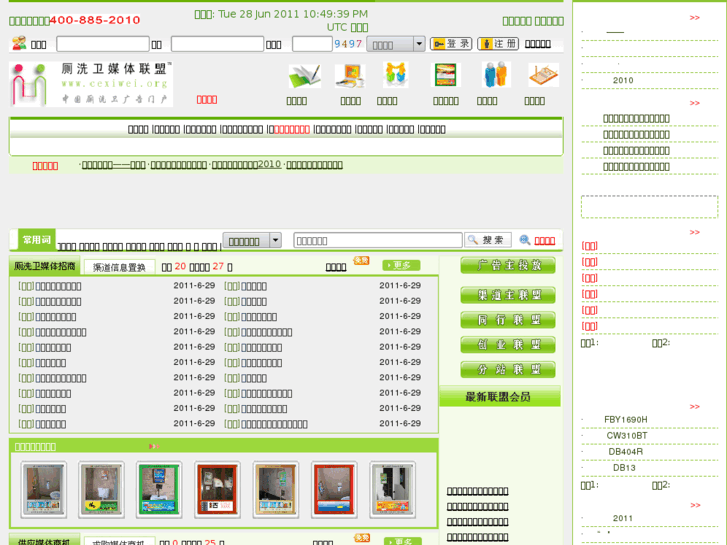This screenshot has height=545, width=727.
Task: Open the search category dropdown
Action: coord(252,241)
